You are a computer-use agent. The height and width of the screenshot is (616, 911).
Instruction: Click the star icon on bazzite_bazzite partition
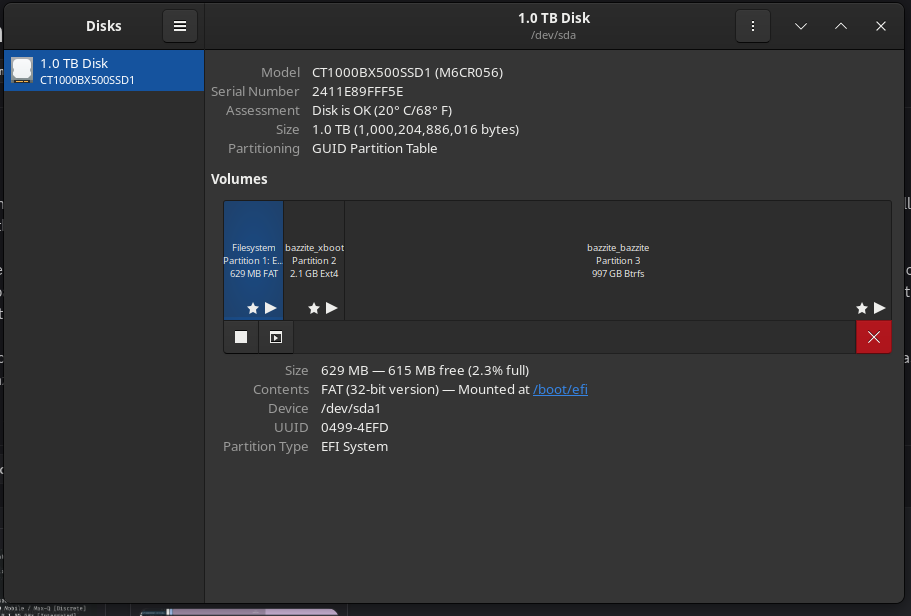click(862, 308)
